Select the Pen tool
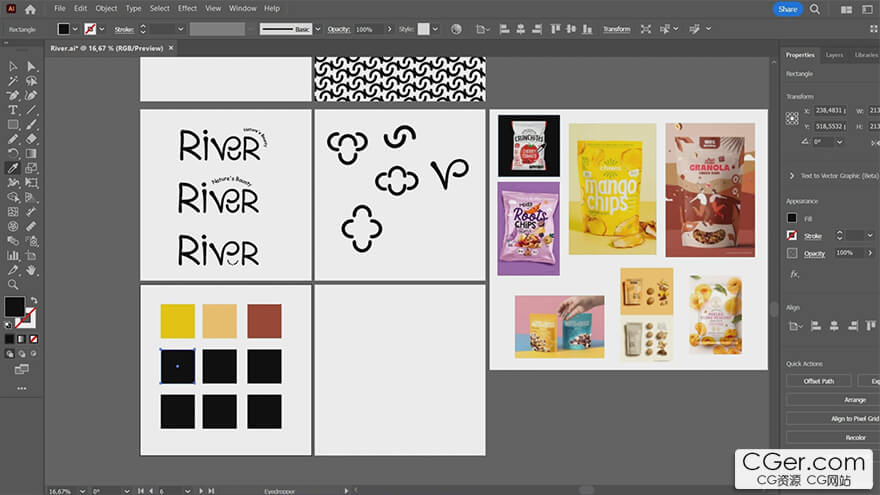Screen dimensions: 880x495 coord(13,95)
